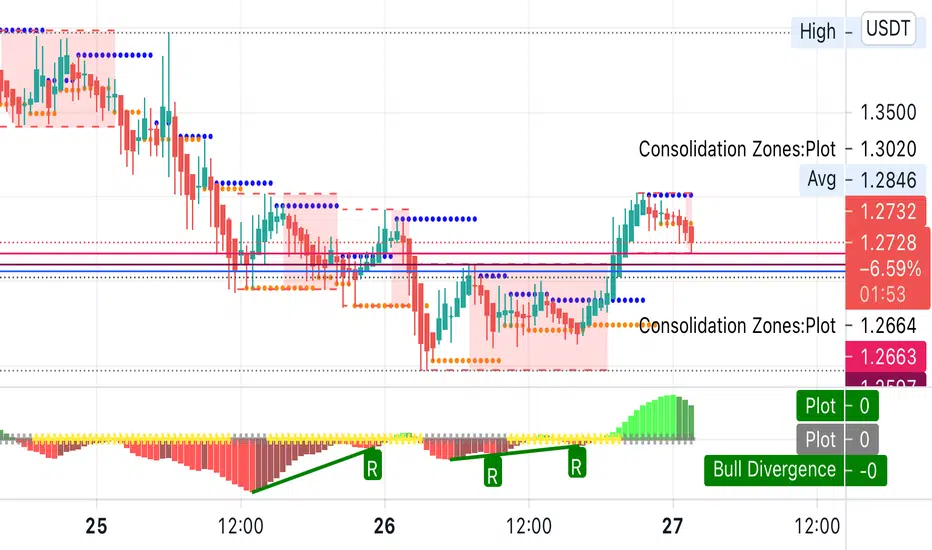Image resolution: width=932 pixels, height=550 pixels.
Task: Click the lower Consolidation Zones:Plot label
Action: coord(737,326)
